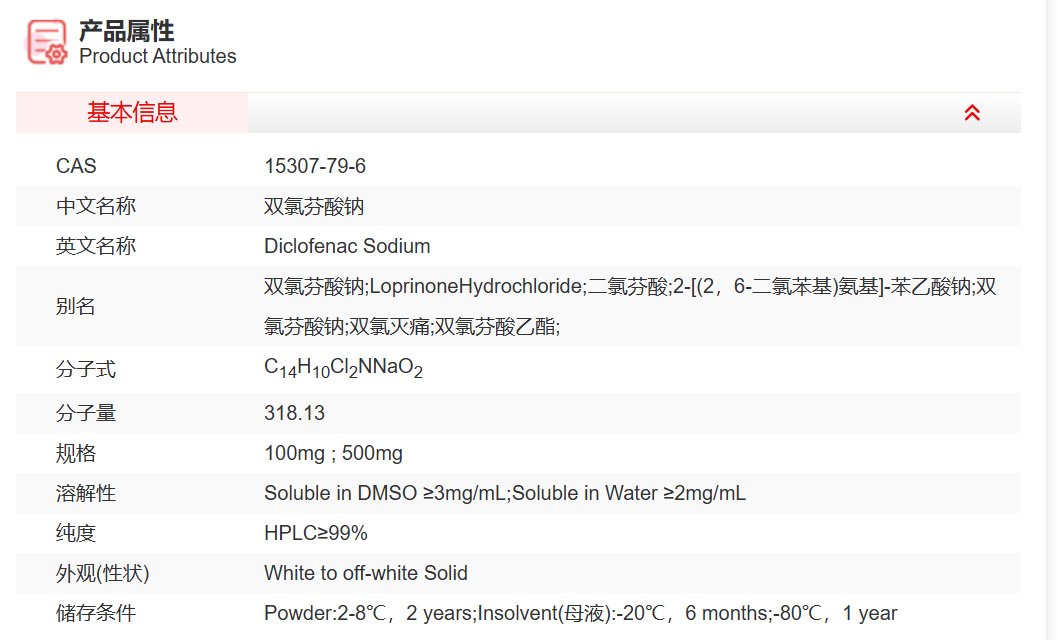Viewport: 1060px width, 640px height.
Task: Select the 基本信息 tab header
Action: pos(132,113)
